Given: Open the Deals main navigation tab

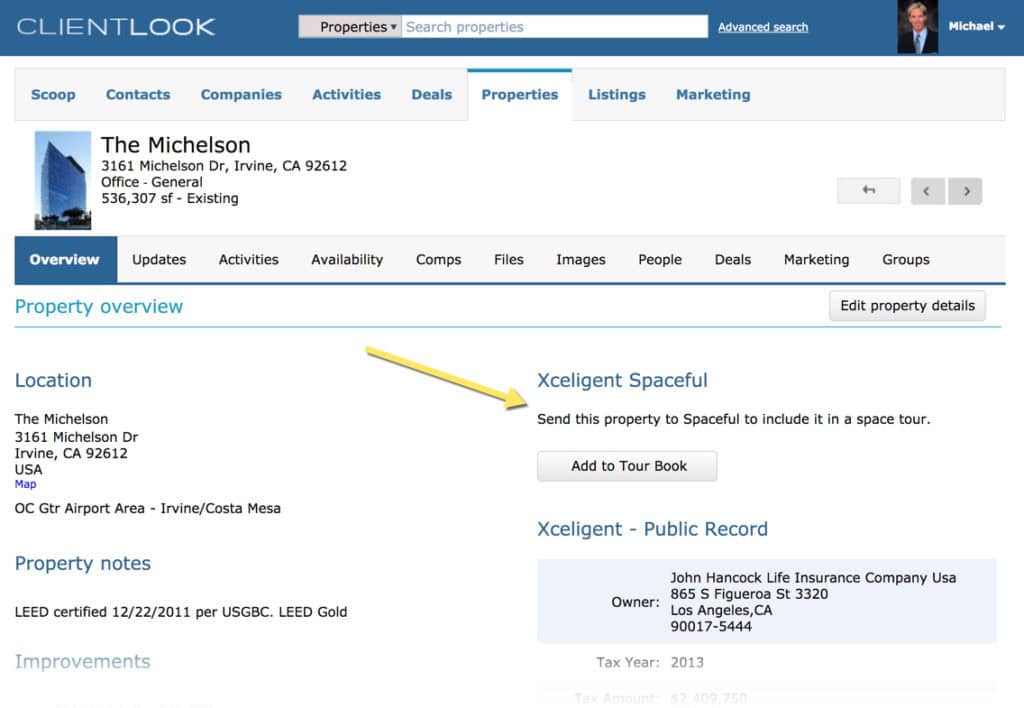Looking at the screenshot, I should click(x=432, y=95).
